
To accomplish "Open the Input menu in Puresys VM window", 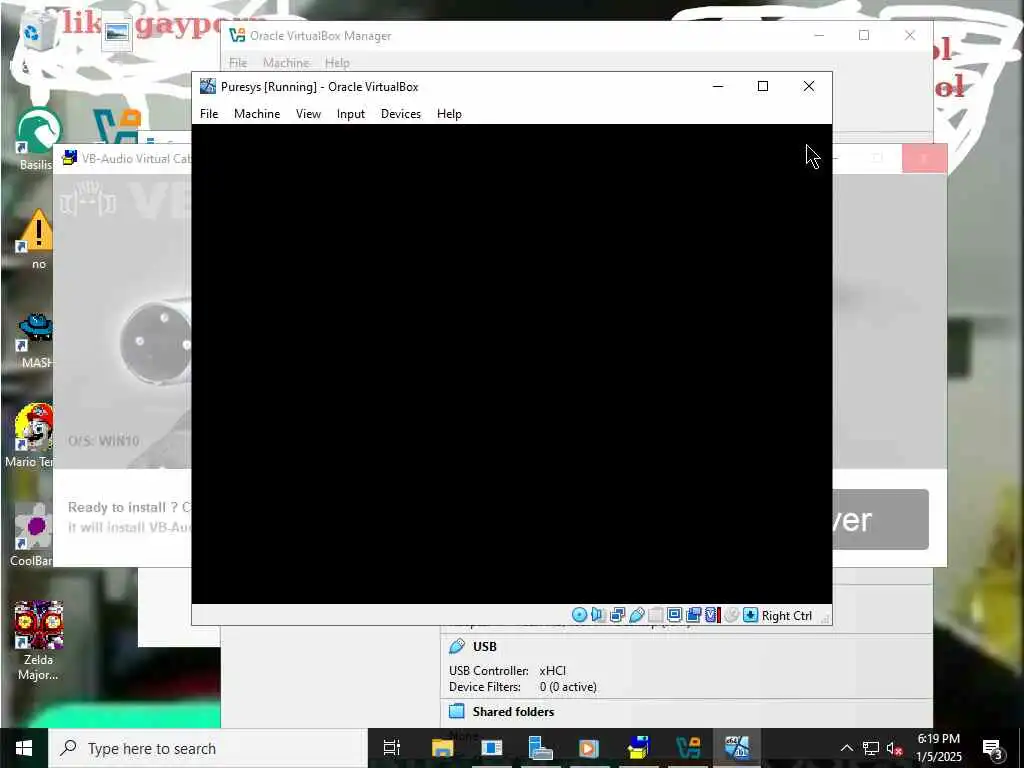I will click(351, 114).
